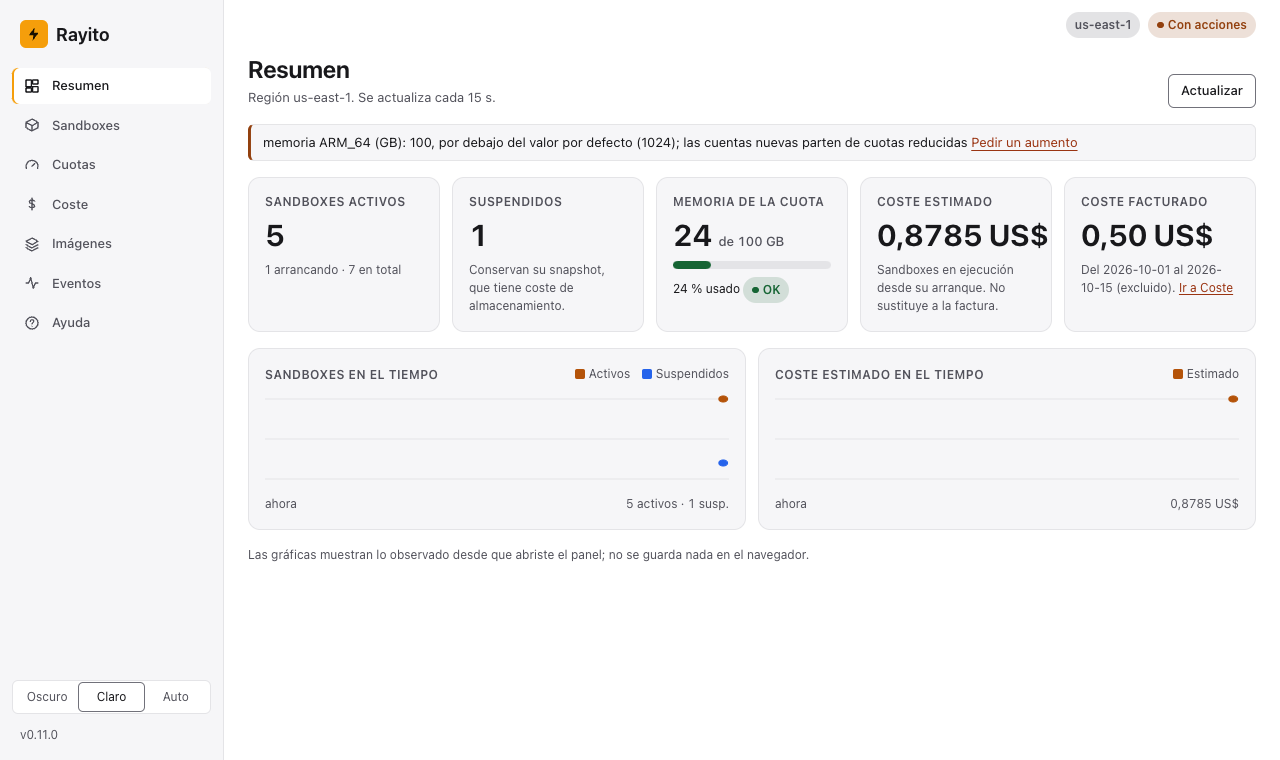Screen dimensions: 1280x760
Task: Click the '5 activos · 1 susp.' chart caption
Action: (677, 504)
